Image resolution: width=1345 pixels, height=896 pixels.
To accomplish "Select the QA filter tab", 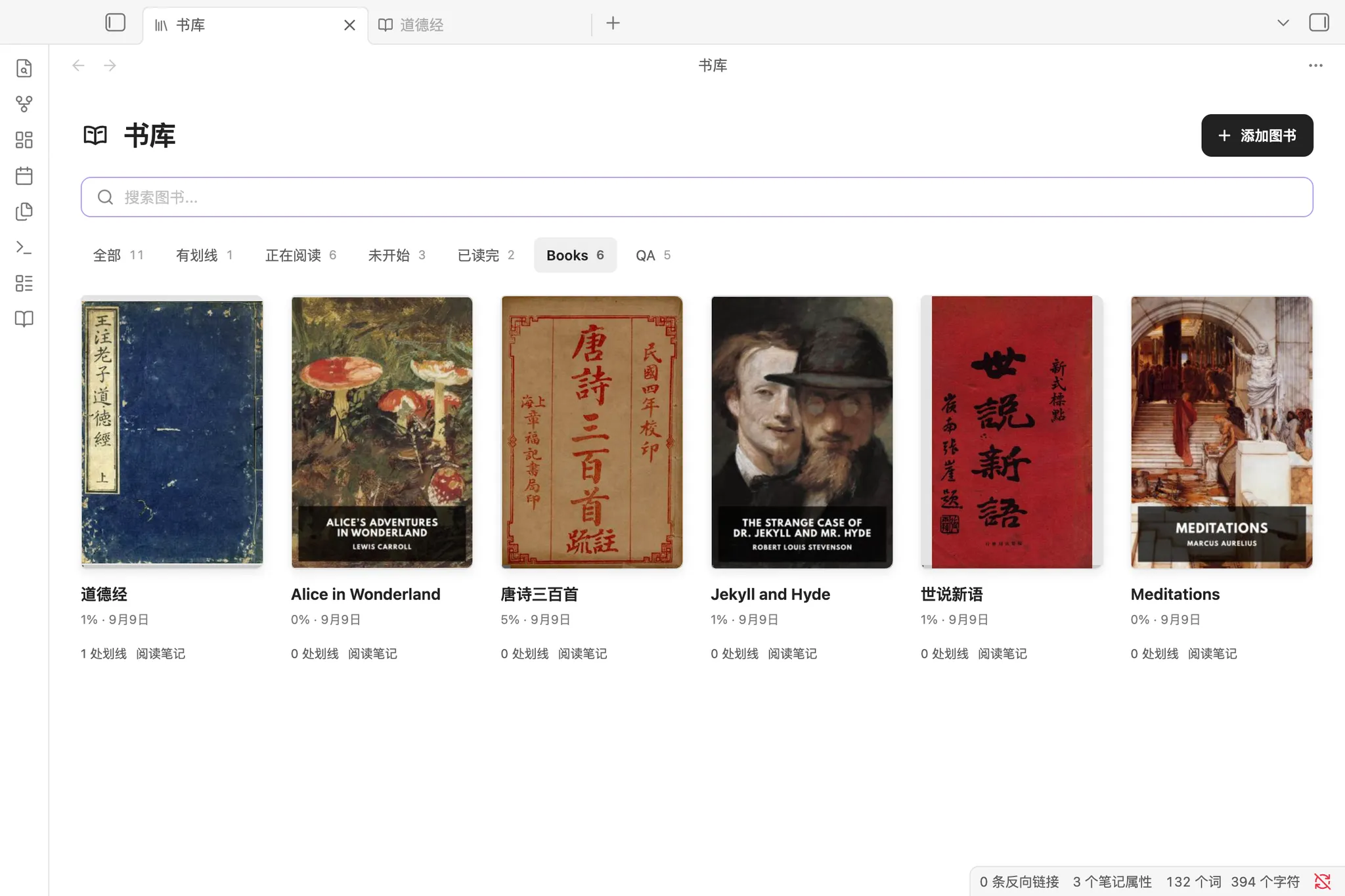I will [x=653, y=255].
